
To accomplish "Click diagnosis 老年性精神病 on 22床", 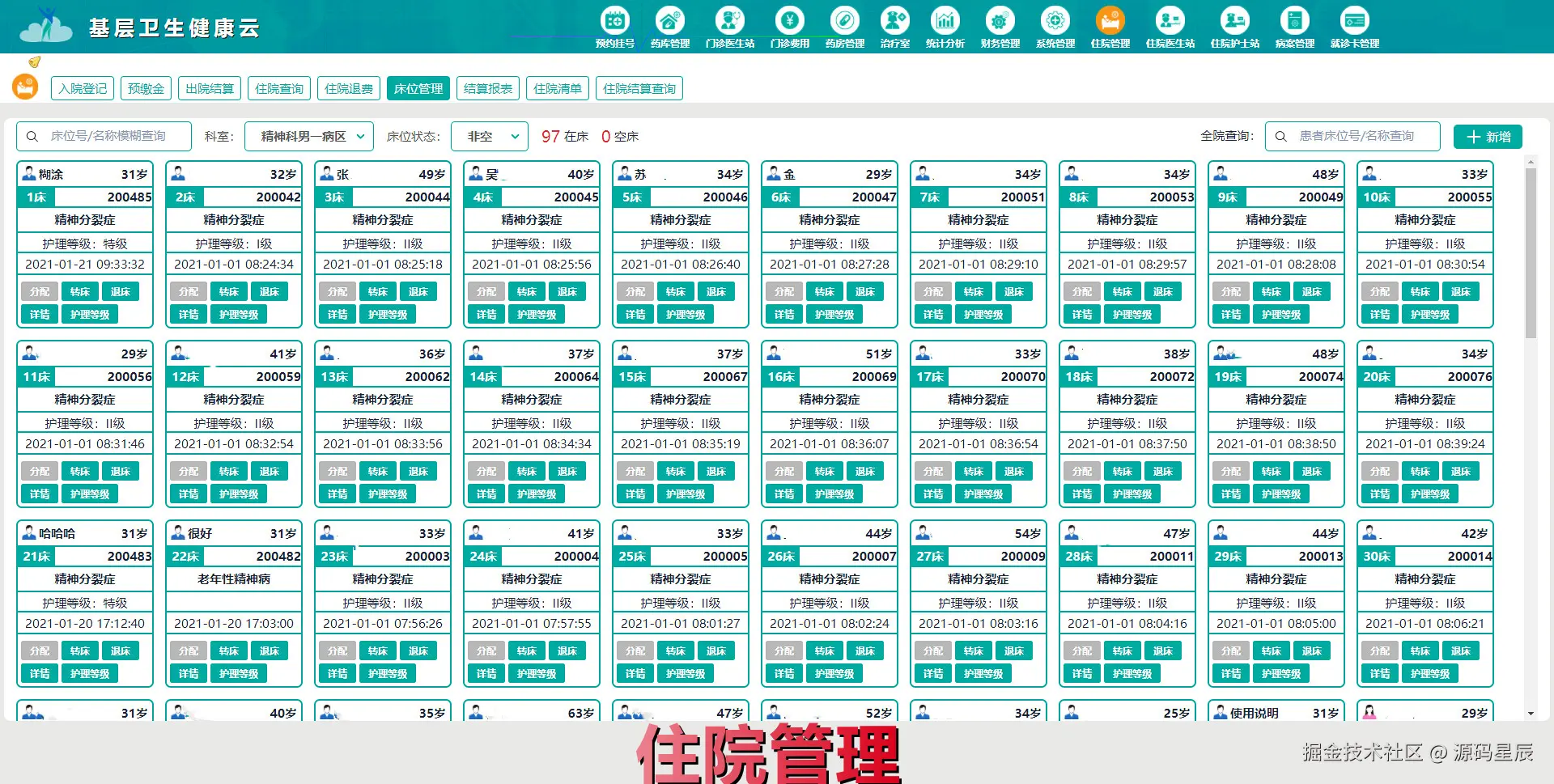I will (x=234, y=578).
